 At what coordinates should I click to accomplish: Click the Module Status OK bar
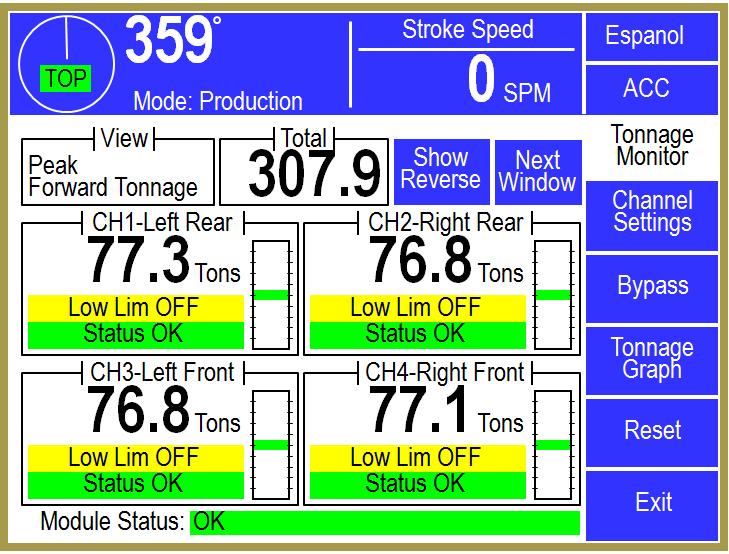385,522
